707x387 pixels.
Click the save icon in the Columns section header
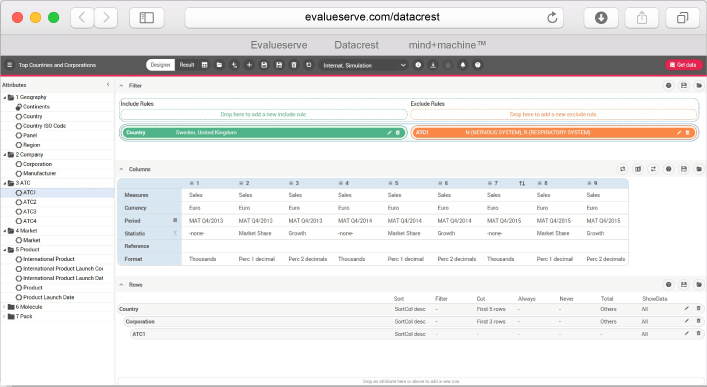[684, 169]
